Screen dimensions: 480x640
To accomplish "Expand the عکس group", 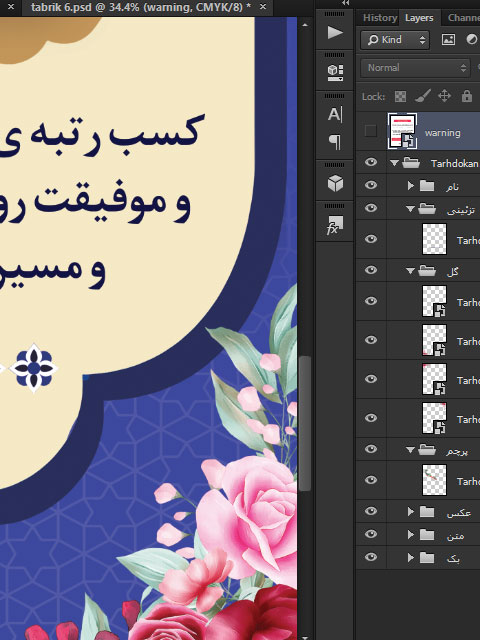I will click(x=411, y=511).
